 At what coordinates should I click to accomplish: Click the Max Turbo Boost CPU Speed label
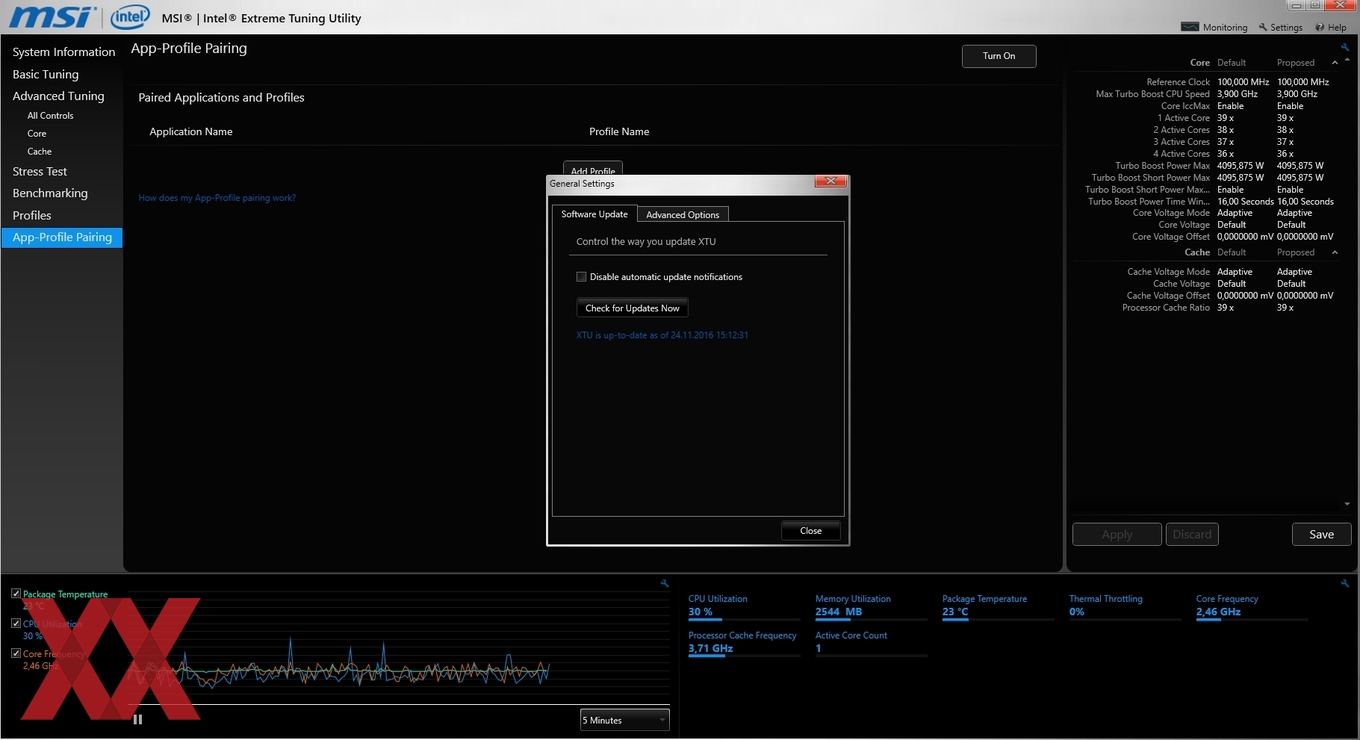click(x=1153, y=94)
